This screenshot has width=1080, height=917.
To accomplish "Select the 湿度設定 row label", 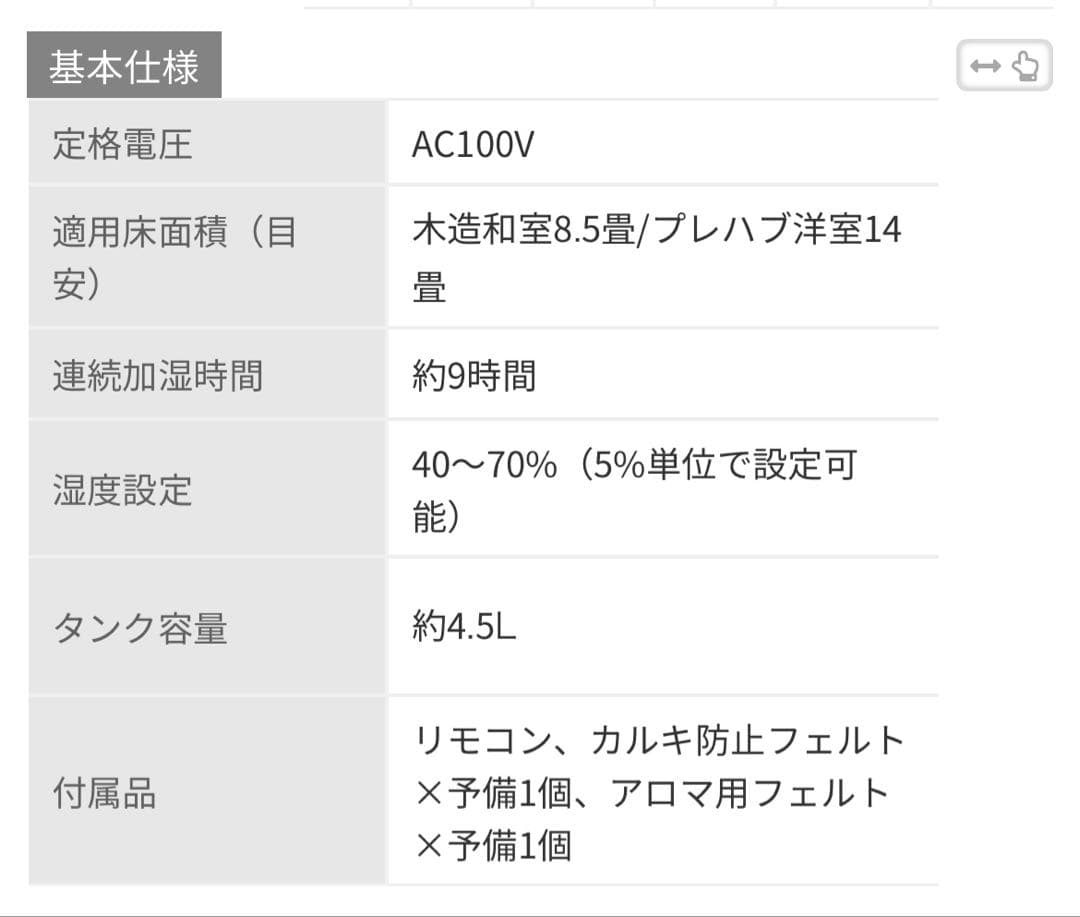I will (122, 490).
